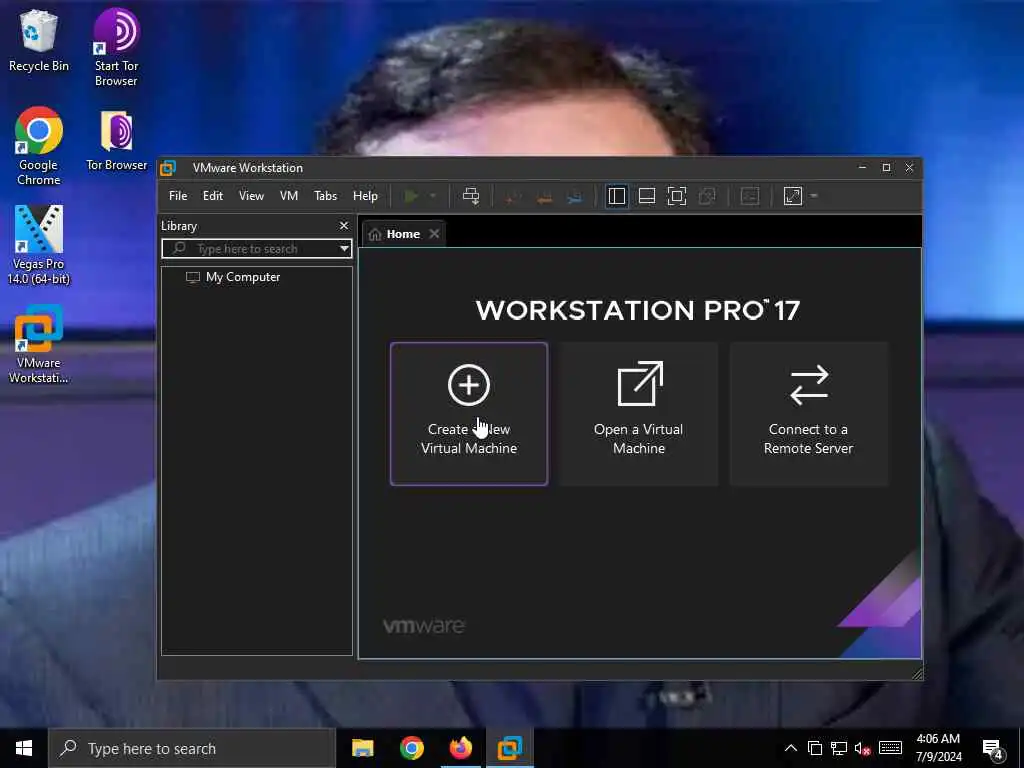Click the network tray icon

click(x=839, y=748)
